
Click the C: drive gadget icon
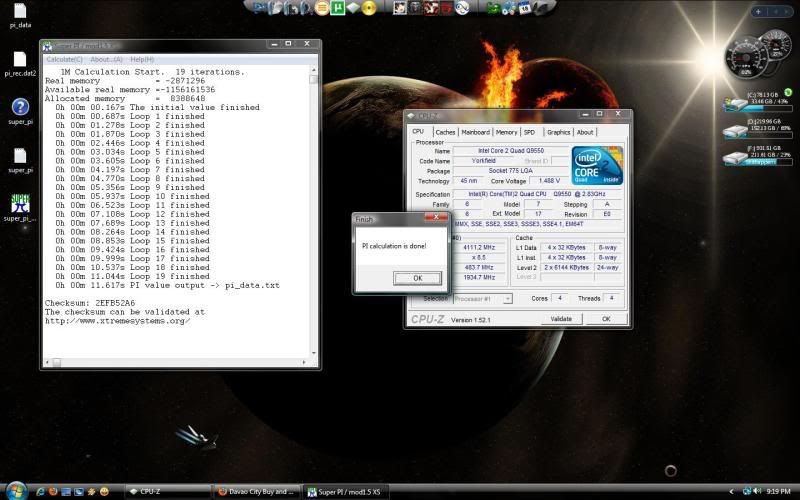coord(735,105)
